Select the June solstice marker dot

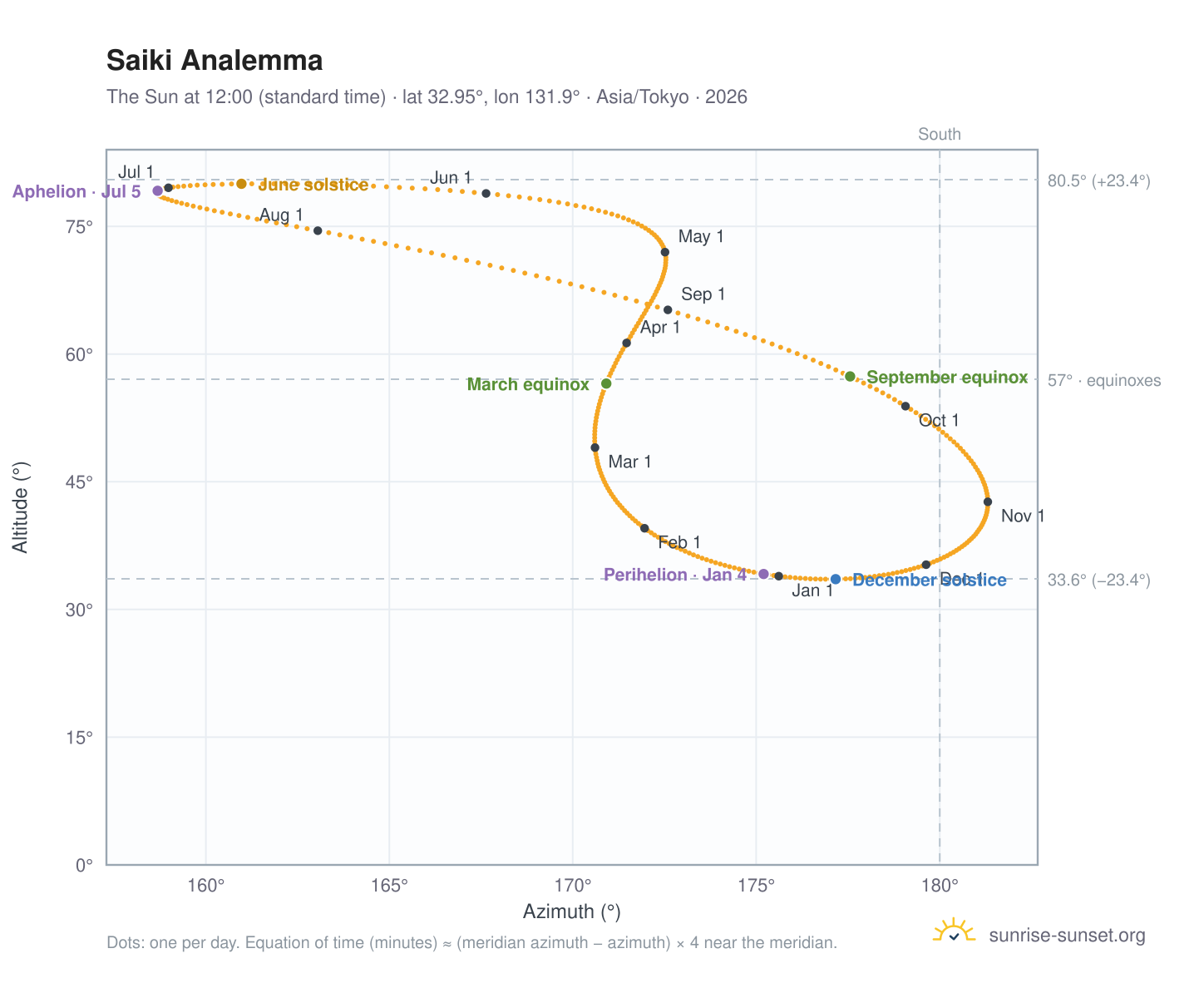(241, 184)
